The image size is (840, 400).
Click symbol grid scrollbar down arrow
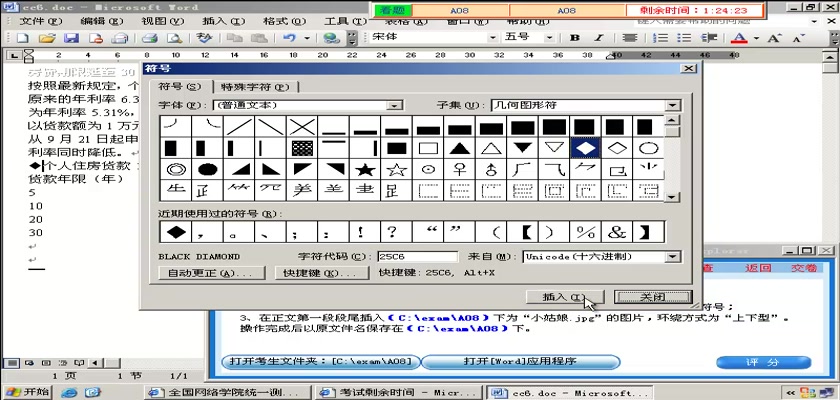pyautogui.click(x=672, y=197)
